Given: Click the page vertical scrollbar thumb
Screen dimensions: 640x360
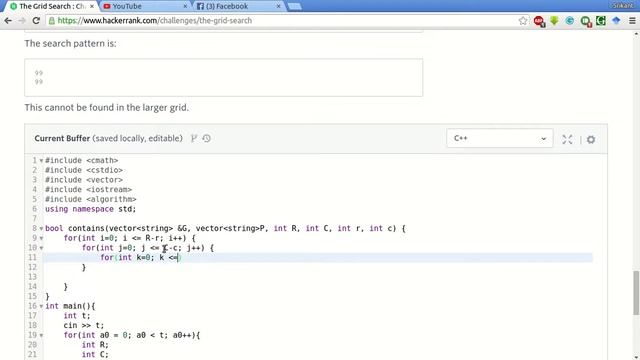Looking at the screenshot, I should (x=636, y=293).
